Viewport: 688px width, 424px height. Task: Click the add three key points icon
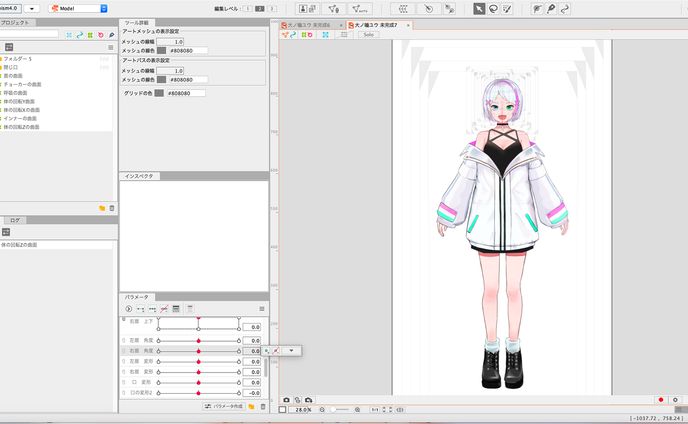(x=152, y=309)
